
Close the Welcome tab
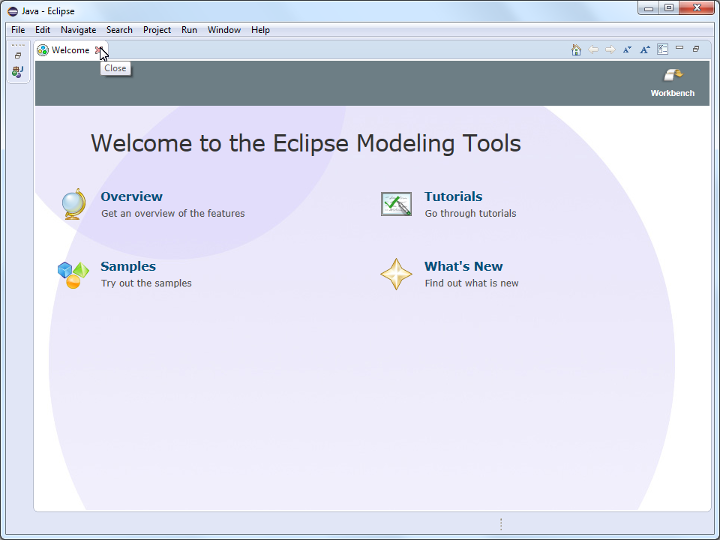tap(98, 50)
